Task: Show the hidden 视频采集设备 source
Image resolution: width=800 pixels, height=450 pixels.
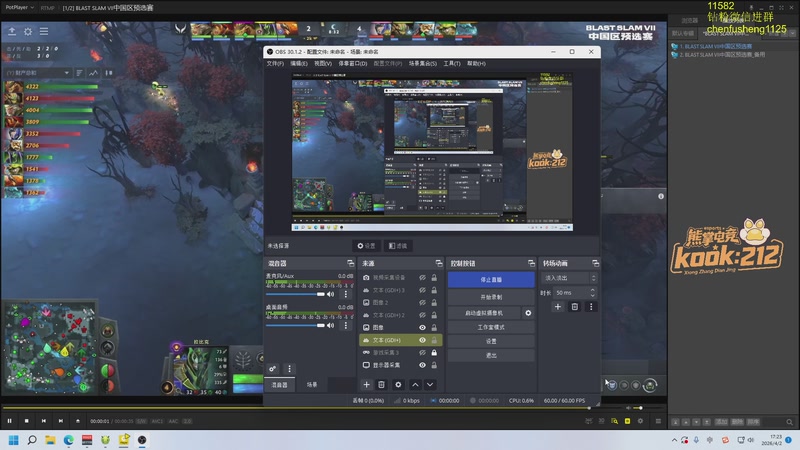Action: point(422,278)
